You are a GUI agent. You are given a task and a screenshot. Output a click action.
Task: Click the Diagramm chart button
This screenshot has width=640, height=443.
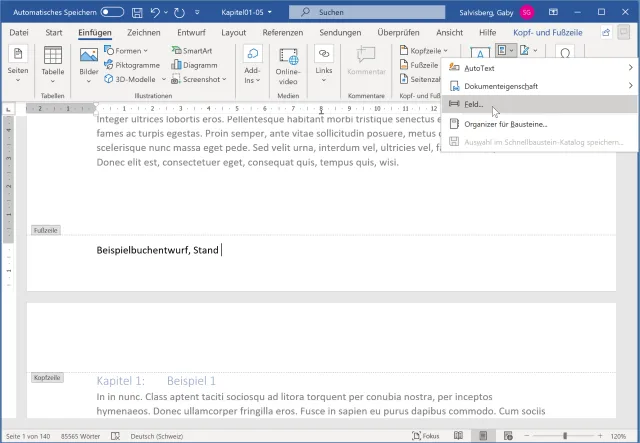pos(194,65)
